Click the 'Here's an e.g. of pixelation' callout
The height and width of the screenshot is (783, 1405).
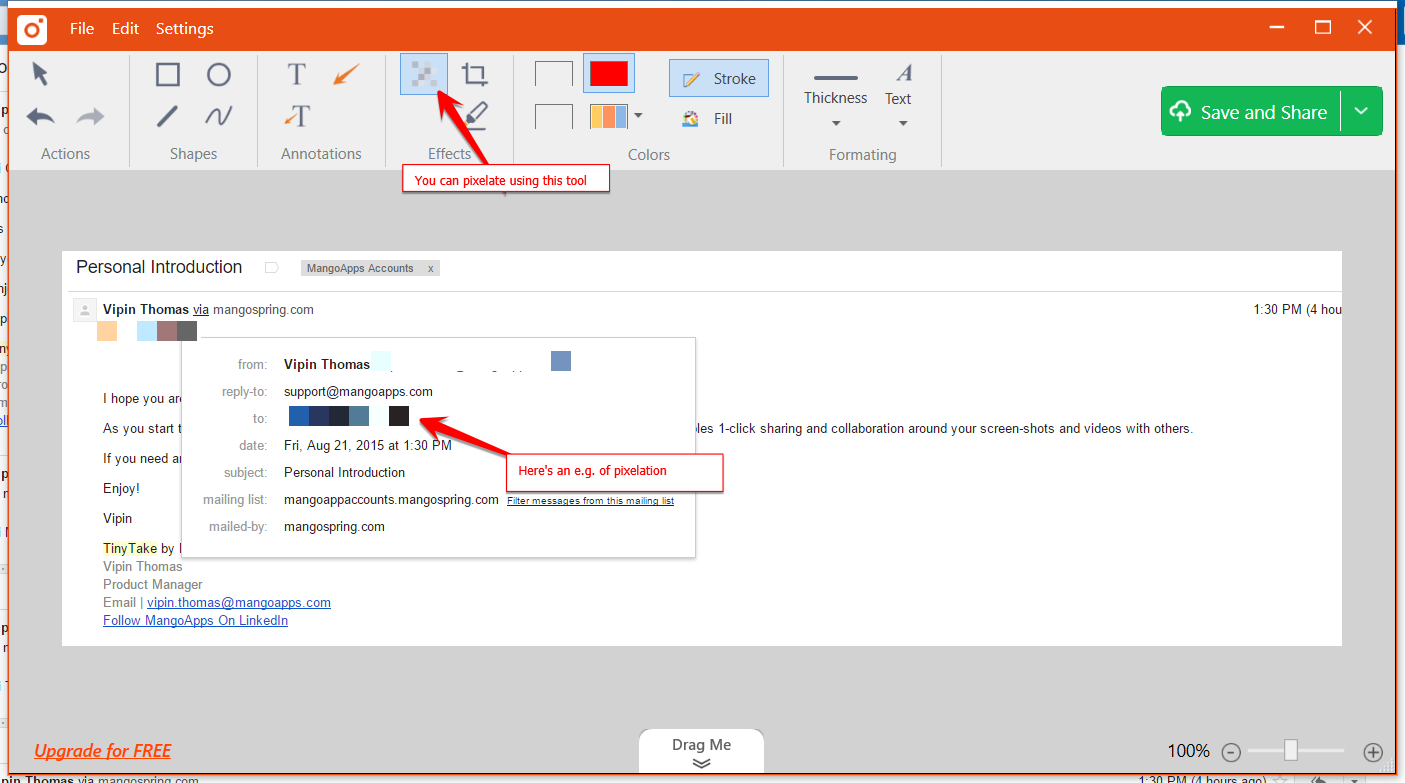click(615, 471)
